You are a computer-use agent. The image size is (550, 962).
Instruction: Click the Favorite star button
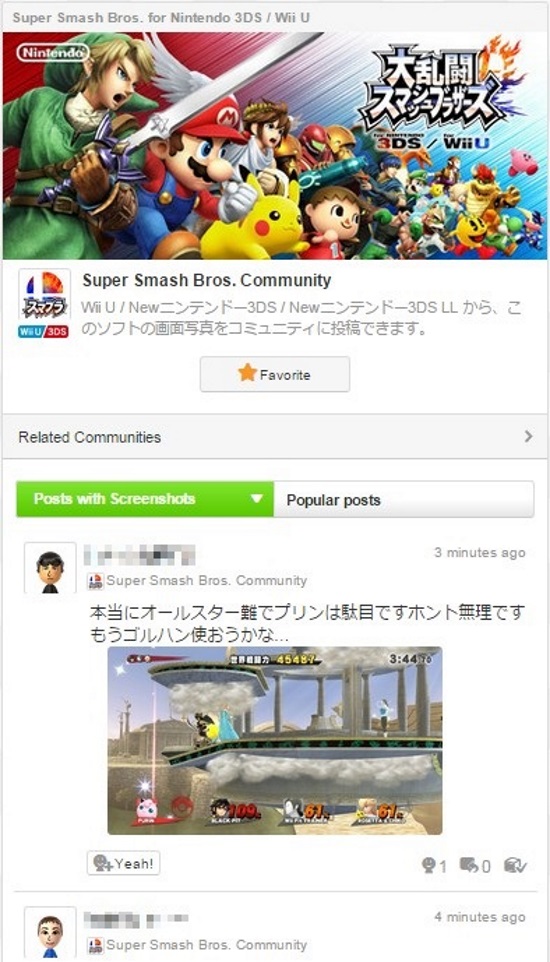click(x=274, y=374)
